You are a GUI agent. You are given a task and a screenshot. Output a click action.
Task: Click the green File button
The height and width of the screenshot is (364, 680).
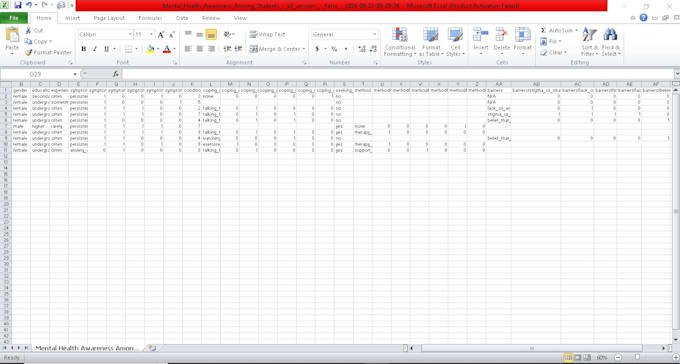coord(14,18)
